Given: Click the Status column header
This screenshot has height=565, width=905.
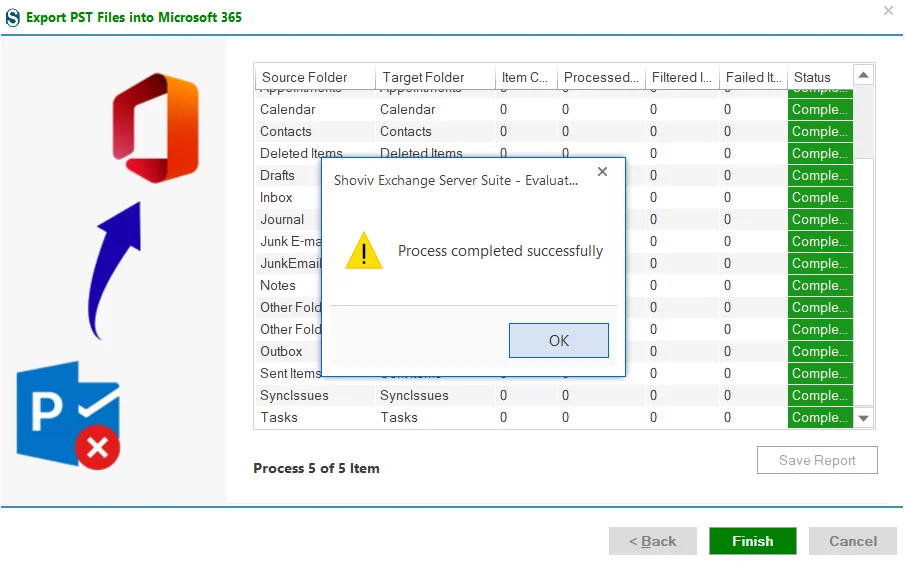Looking at the screenshot, I should tap(820, 77).
